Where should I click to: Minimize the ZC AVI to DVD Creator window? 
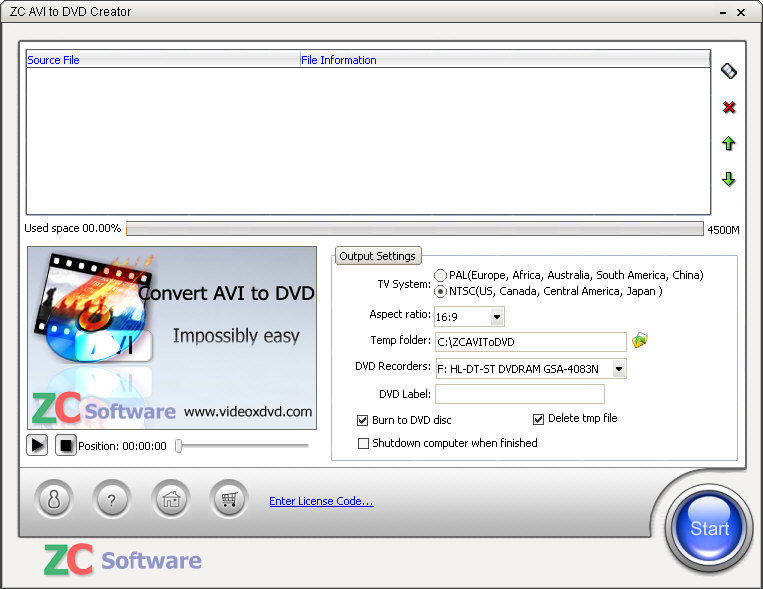723,13
